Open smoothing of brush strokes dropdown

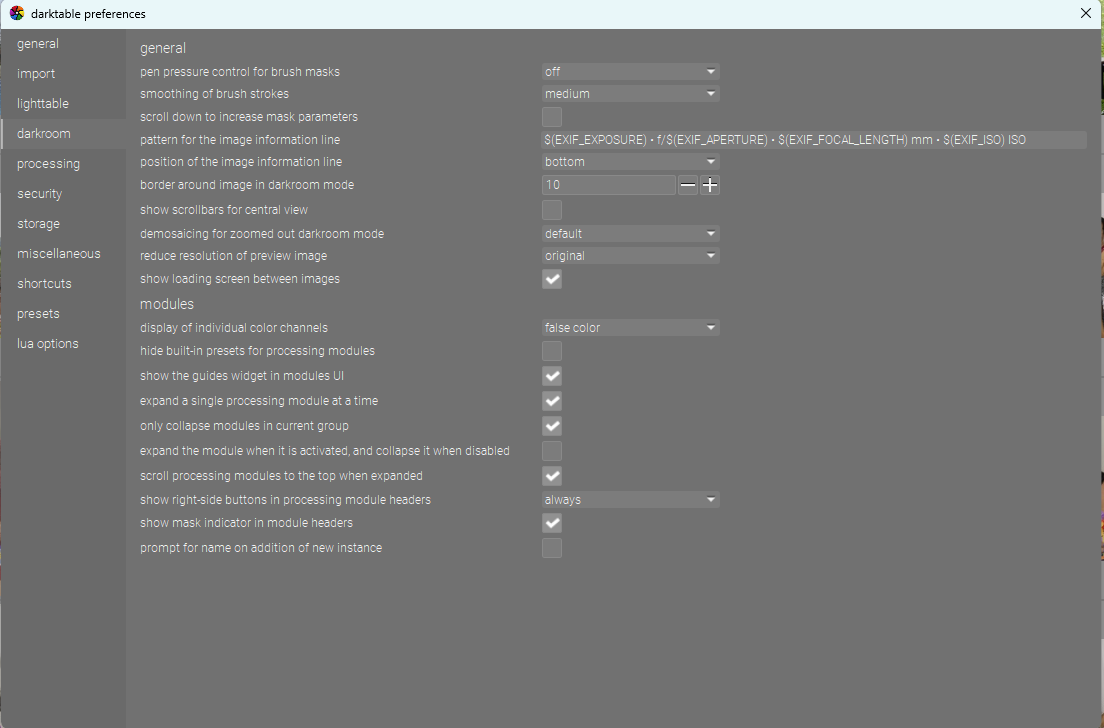point(630,94)
